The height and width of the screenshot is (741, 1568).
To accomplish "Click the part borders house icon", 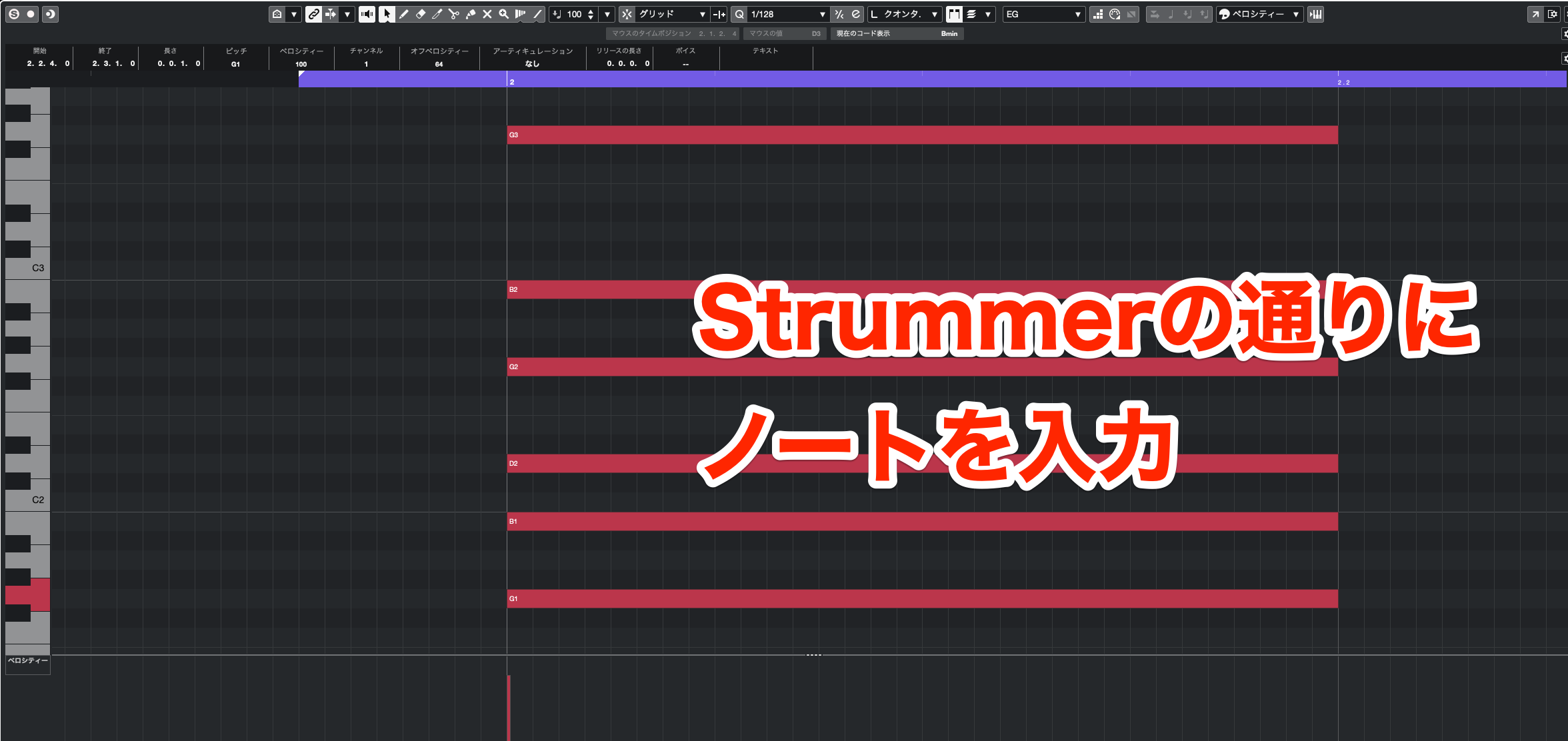I will click(277, 14).
